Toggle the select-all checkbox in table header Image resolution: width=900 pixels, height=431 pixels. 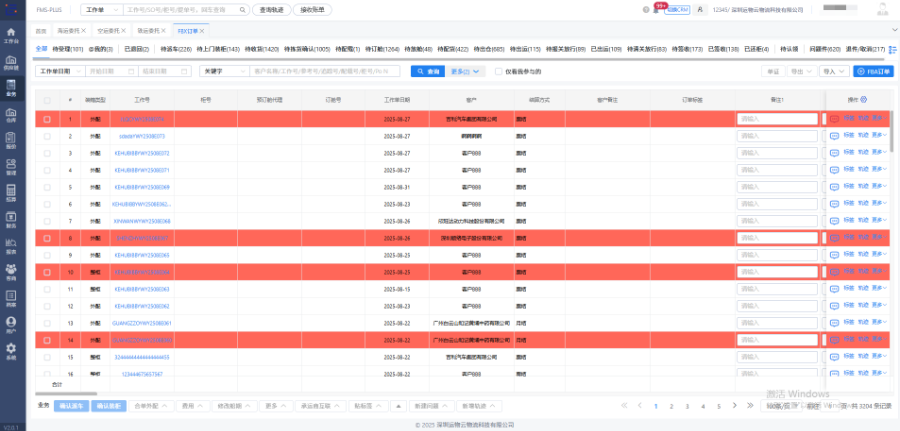tap(47, 101)
